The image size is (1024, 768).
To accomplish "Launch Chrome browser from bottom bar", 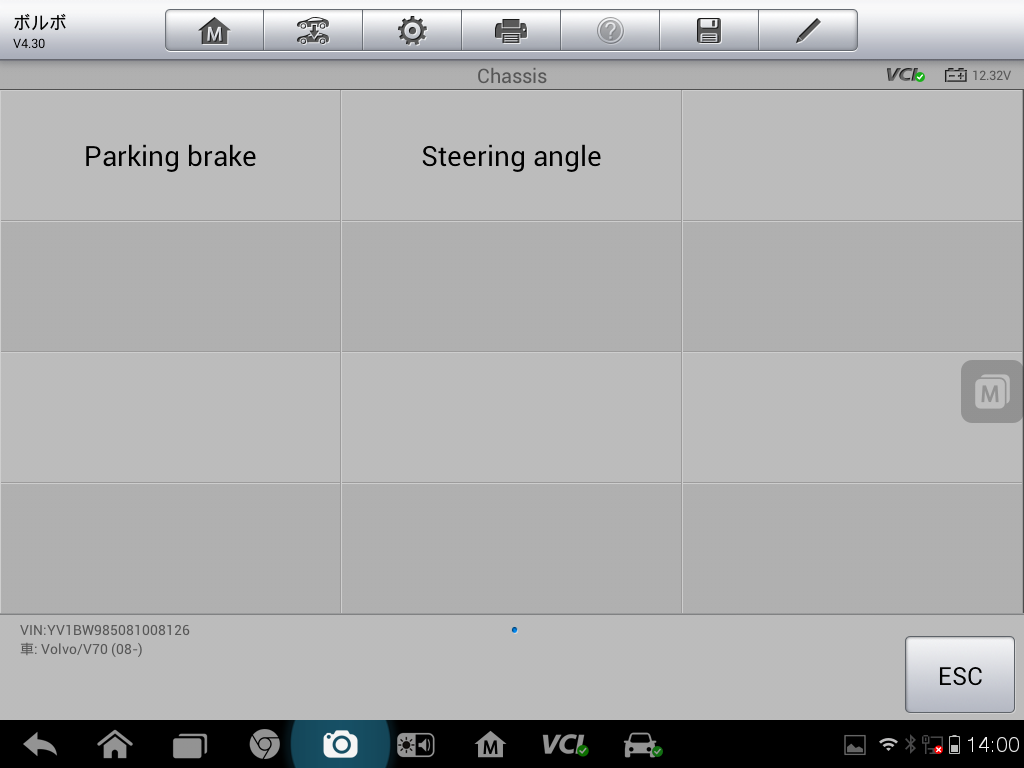I will pyautogui.click(x=264, y=744).
